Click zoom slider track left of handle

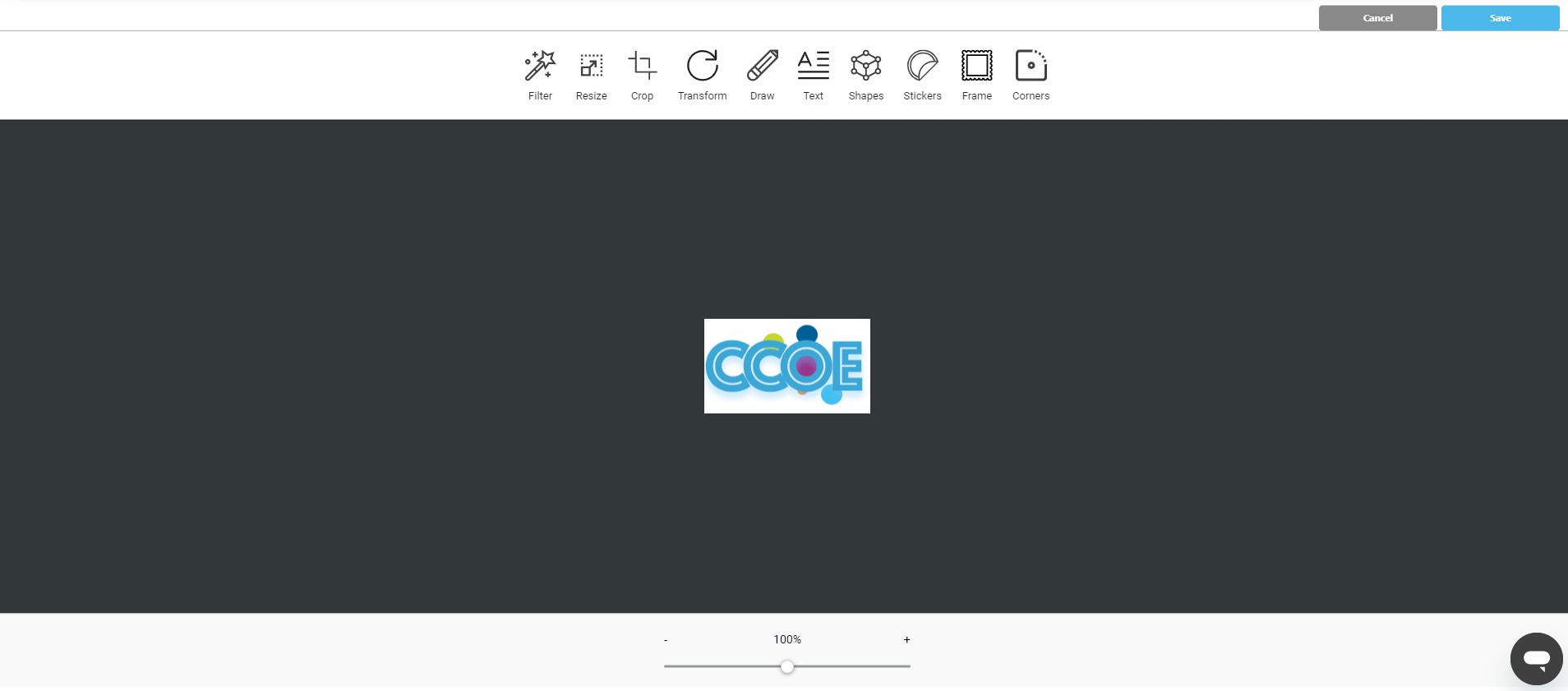tap(723, 666)
